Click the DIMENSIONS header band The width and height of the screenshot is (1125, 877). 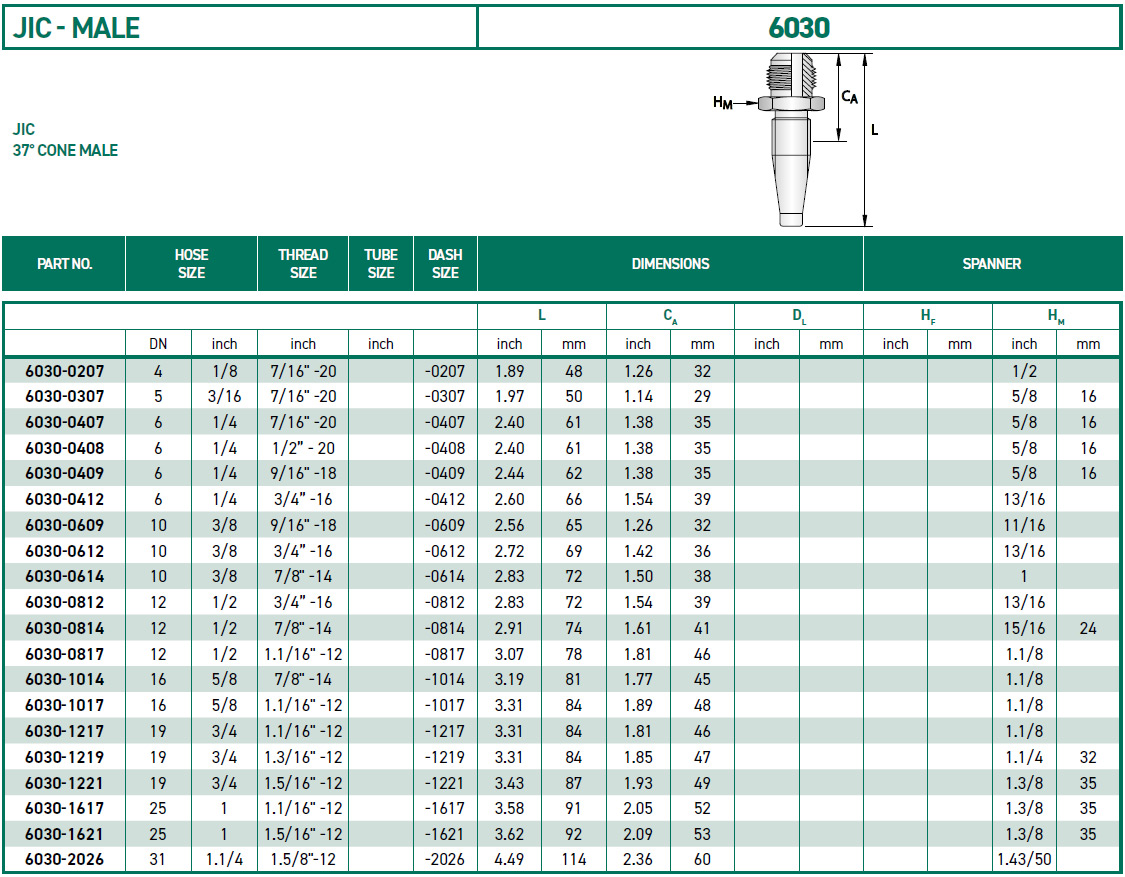670,263
